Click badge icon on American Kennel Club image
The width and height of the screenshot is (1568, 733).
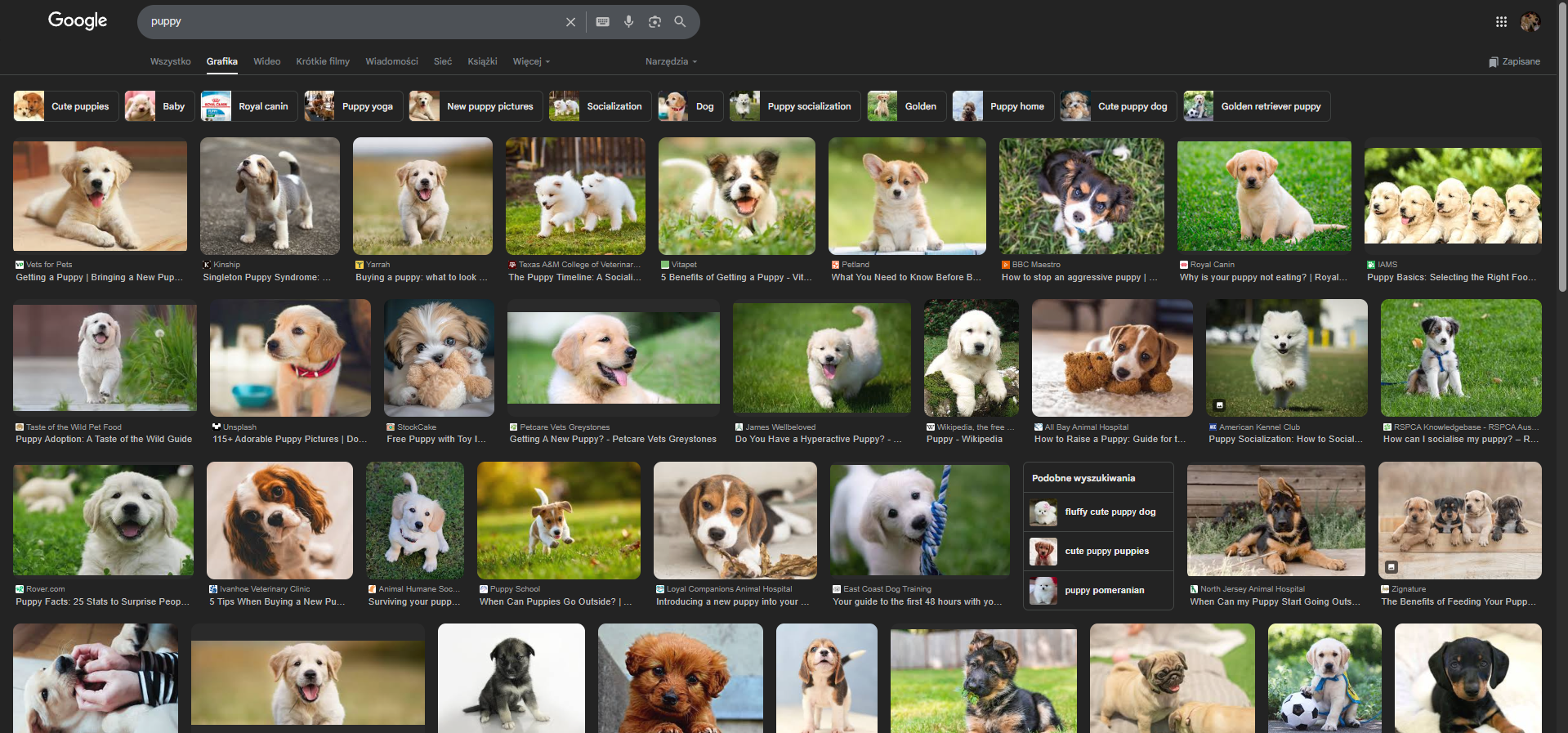[x=1219, y=405]
